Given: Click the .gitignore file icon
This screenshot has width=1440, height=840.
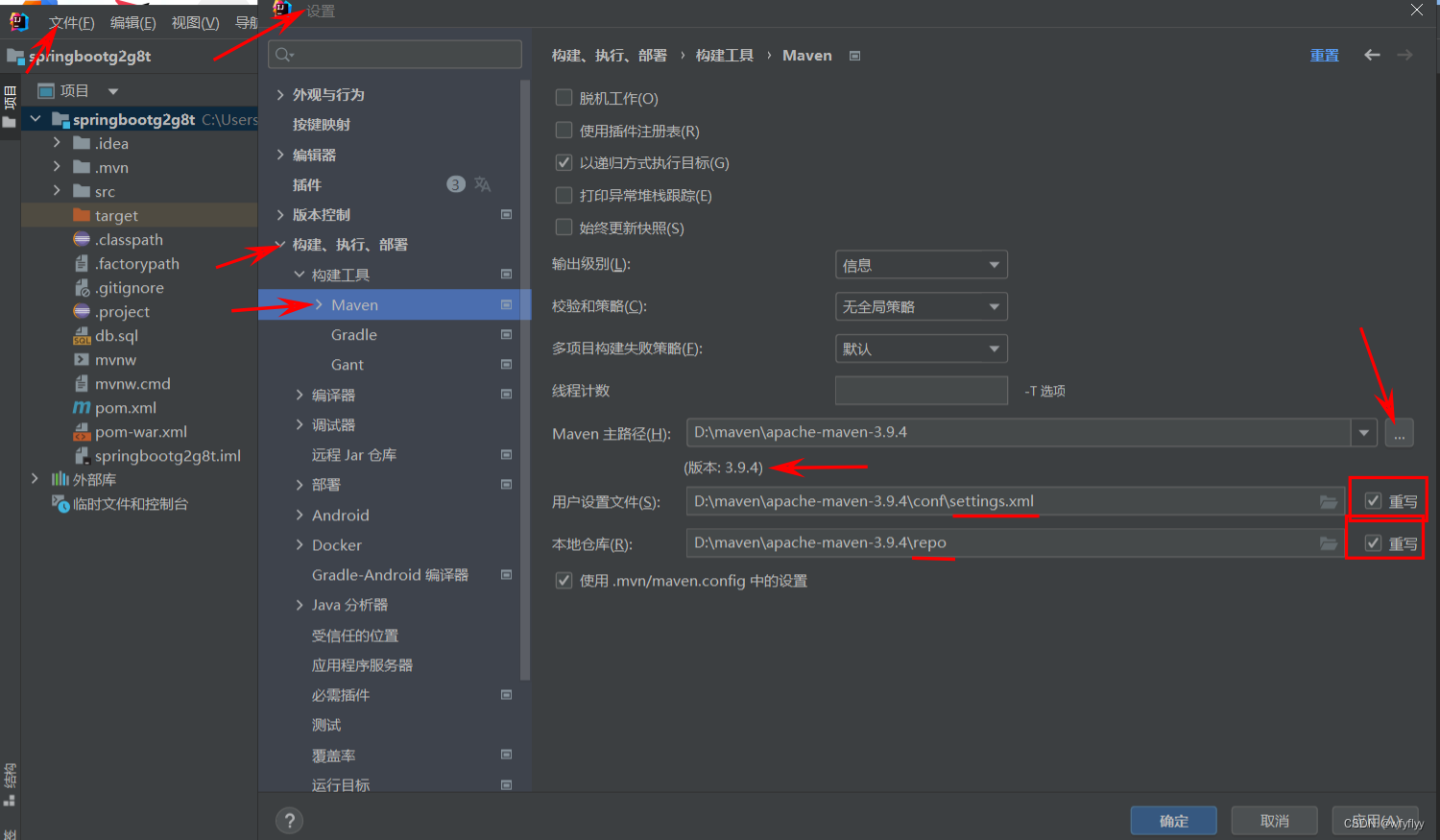Looking at the screenshot, I should coord(82,288).
